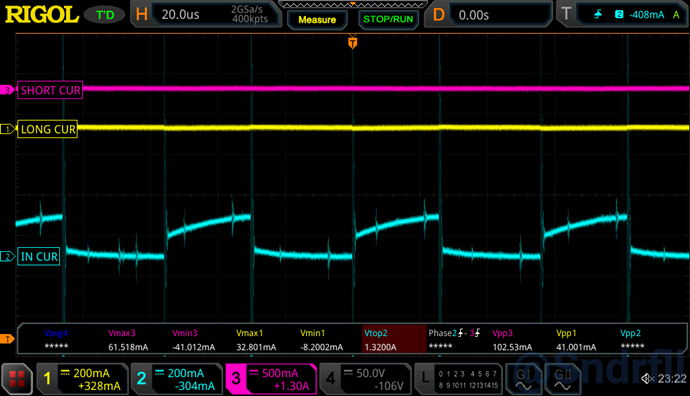Click the T'D trigger status indicator
This screenshot has height=396, width=690.
105,15
